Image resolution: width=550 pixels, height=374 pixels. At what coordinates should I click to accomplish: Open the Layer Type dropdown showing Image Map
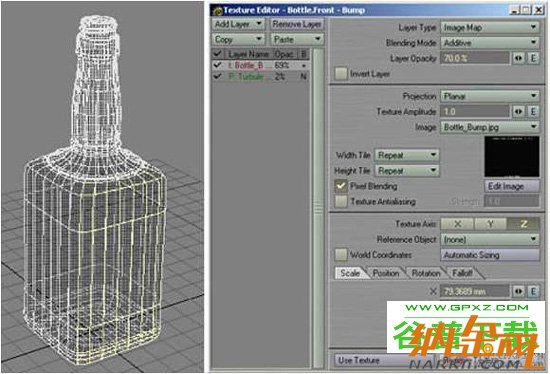tap(490, 27)
